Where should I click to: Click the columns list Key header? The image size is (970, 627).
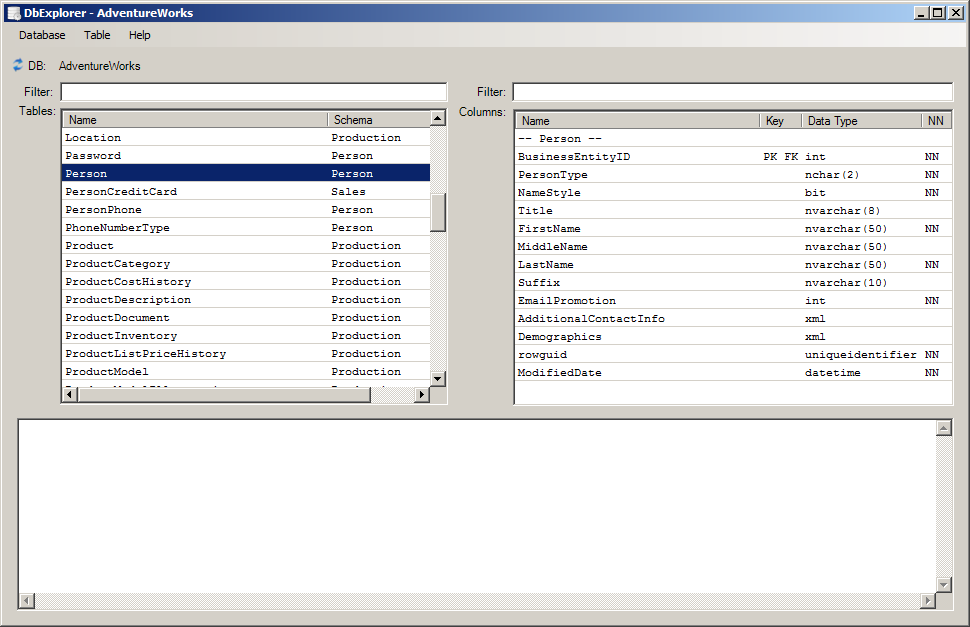[x=780, y=121]
